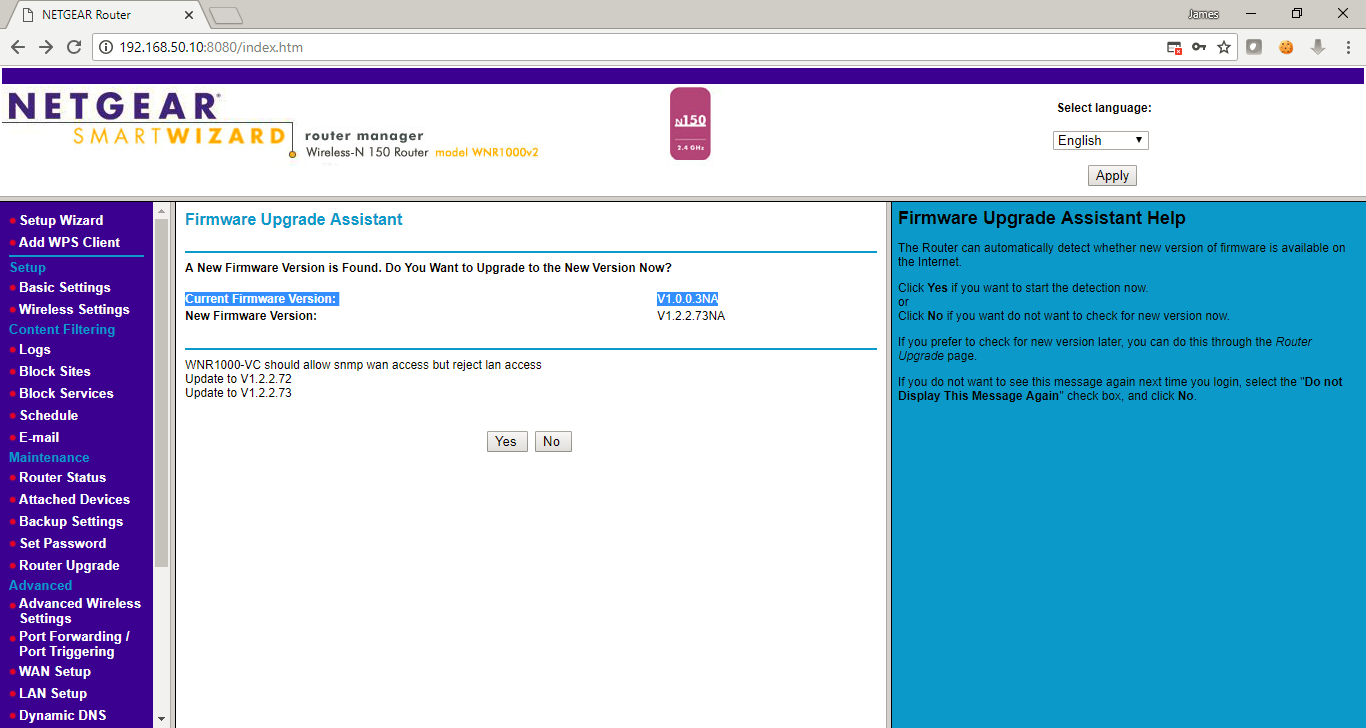The height and width of the screenshot is (728, 1366).
Task: Click the sidebar scrollbar down arrow
Action: [x=162, y=719]
